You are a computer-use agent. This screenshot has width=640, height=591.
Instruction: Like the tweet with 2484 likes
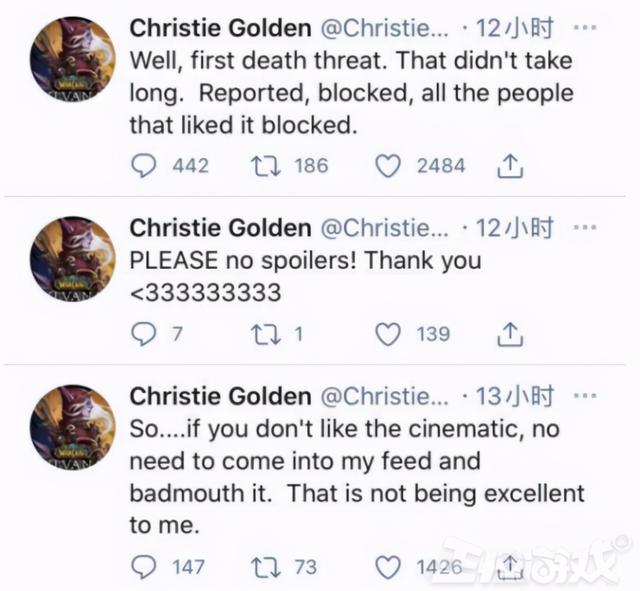coord(387,167)
